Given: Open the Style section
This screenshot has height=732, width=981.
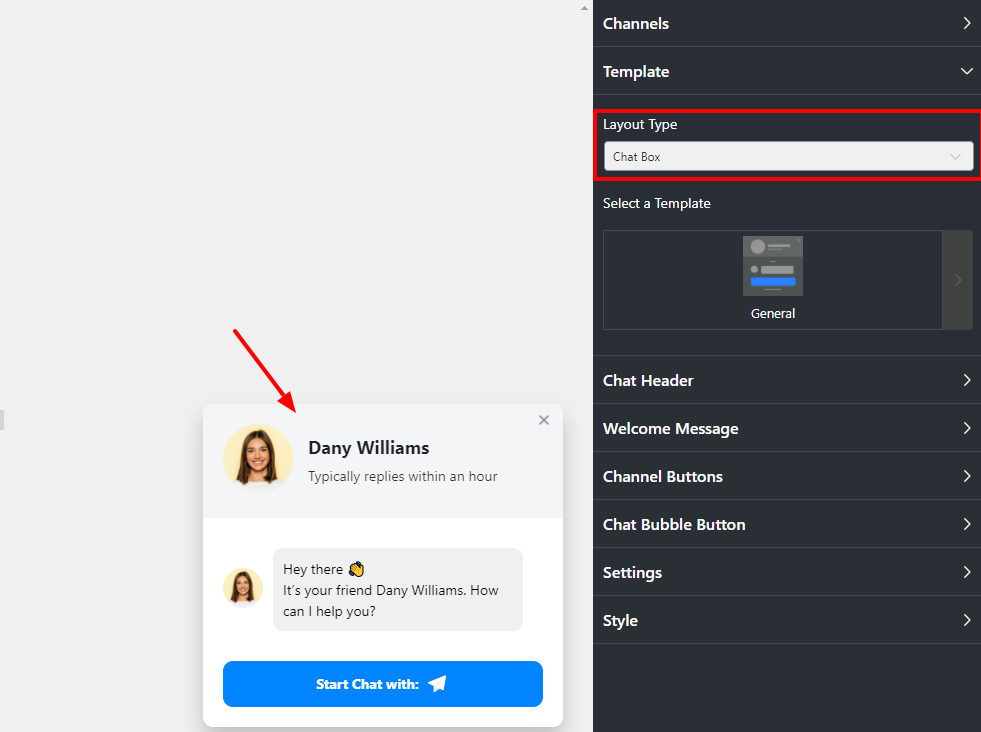Looking at the screenshot, I should [786, 620].
